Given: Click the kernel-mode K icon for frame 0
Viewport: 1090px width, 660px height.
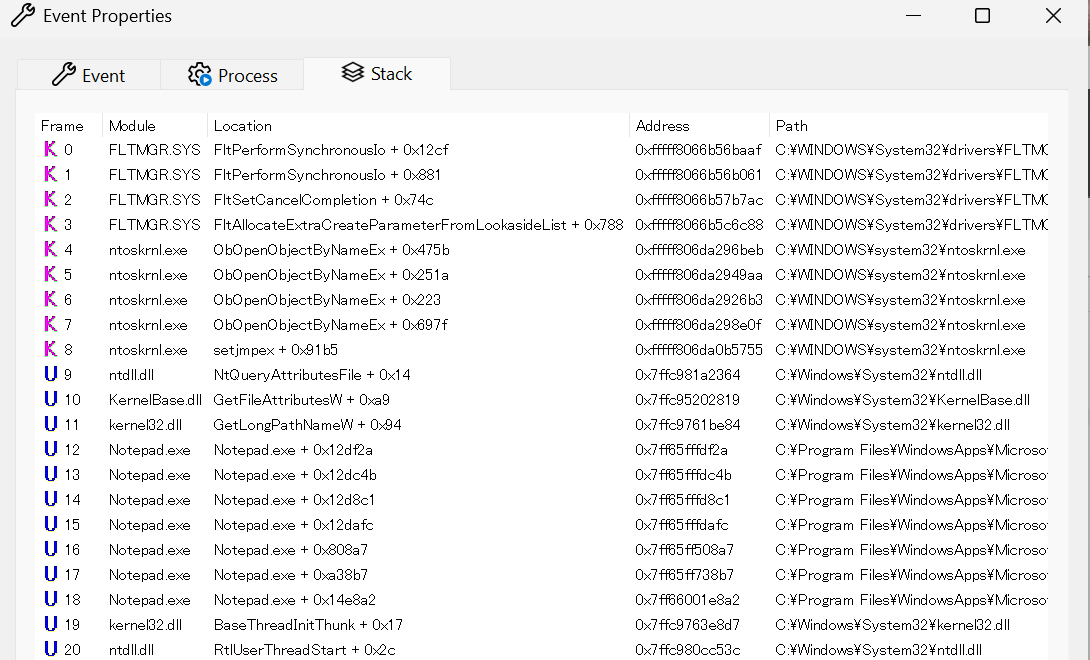Looking at the screenshot, I should point(50,150).
